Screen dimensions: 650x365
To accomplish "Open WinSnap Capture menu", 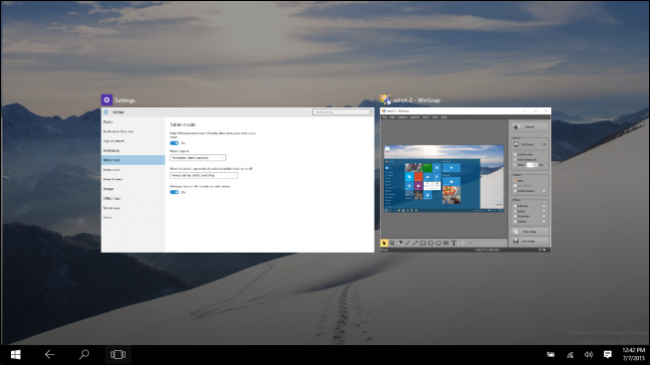I will [x=402, y=117].
